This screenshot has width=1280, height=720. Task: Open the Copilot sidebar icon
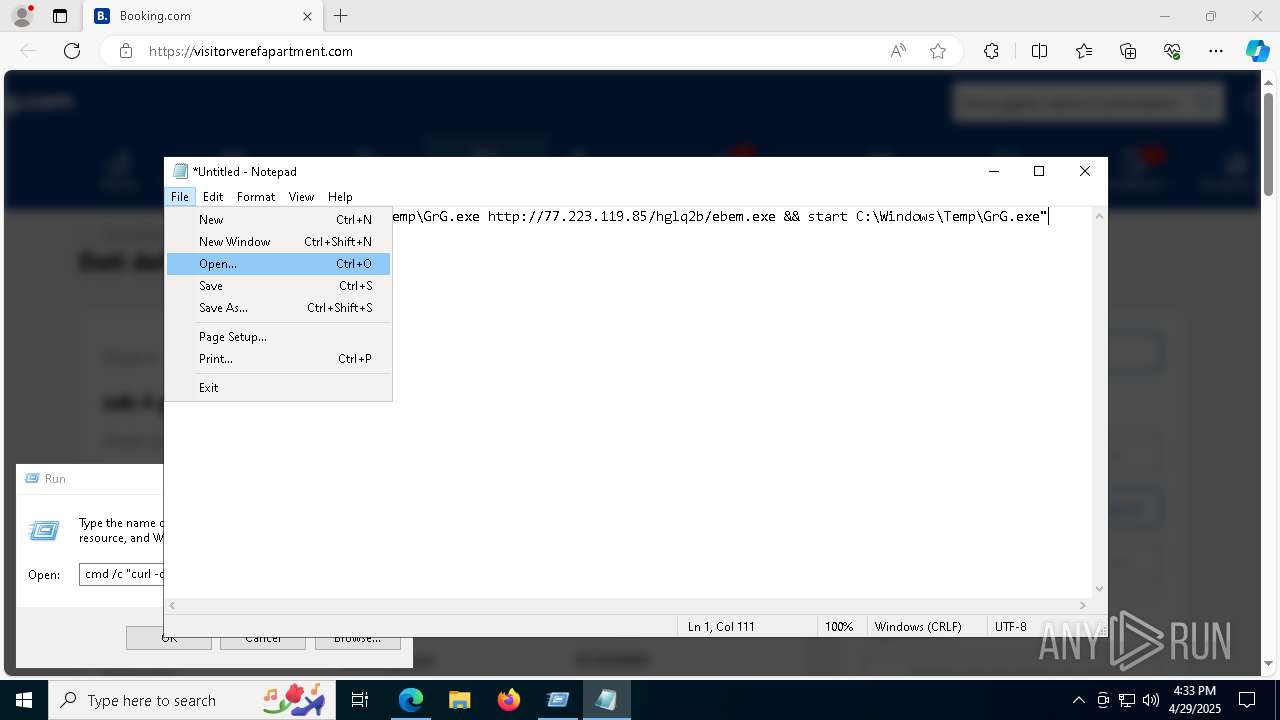click(x=1258, y=51)
